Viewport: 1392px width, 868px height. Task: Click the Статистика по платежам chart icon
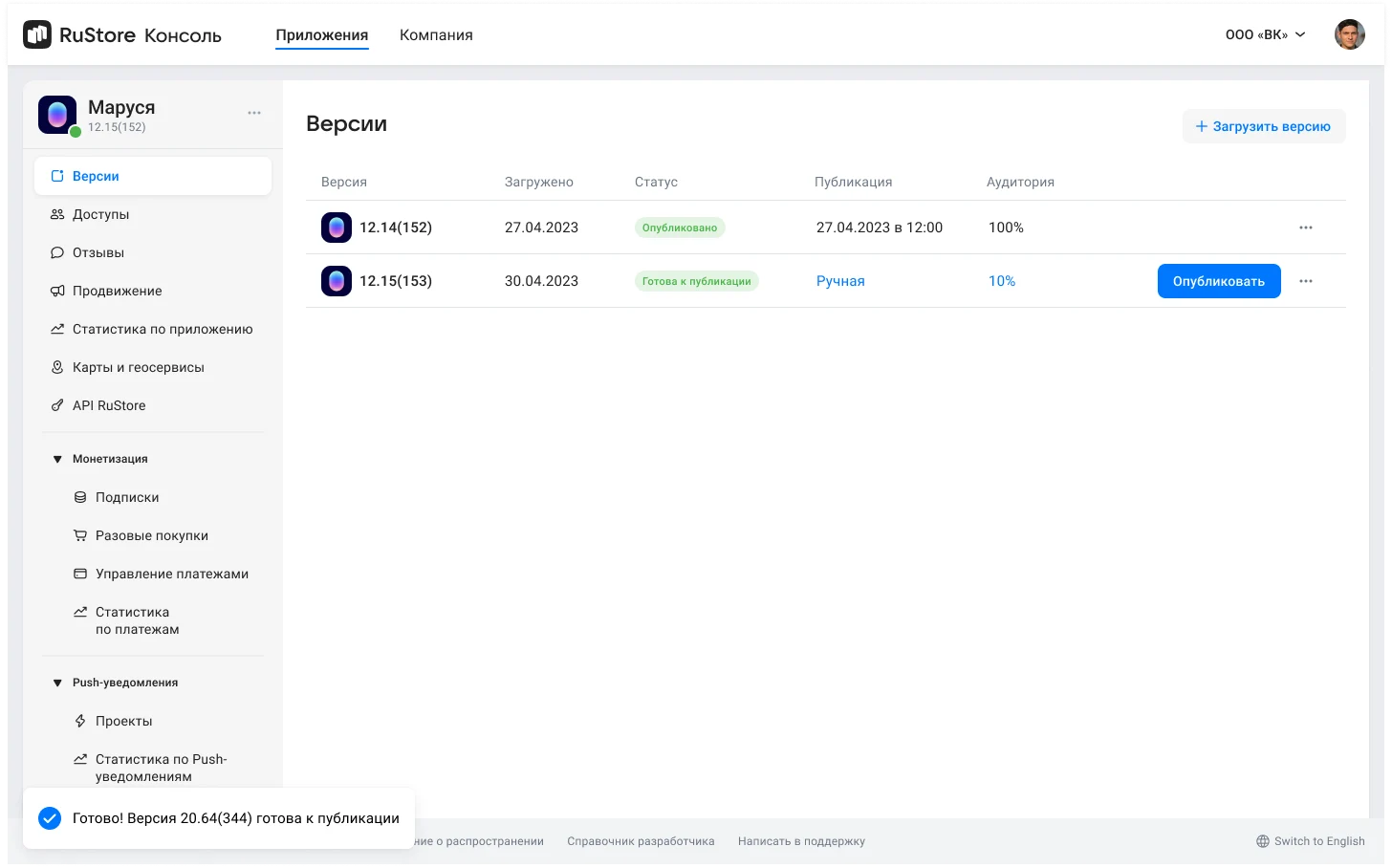[x=80, y=612]
